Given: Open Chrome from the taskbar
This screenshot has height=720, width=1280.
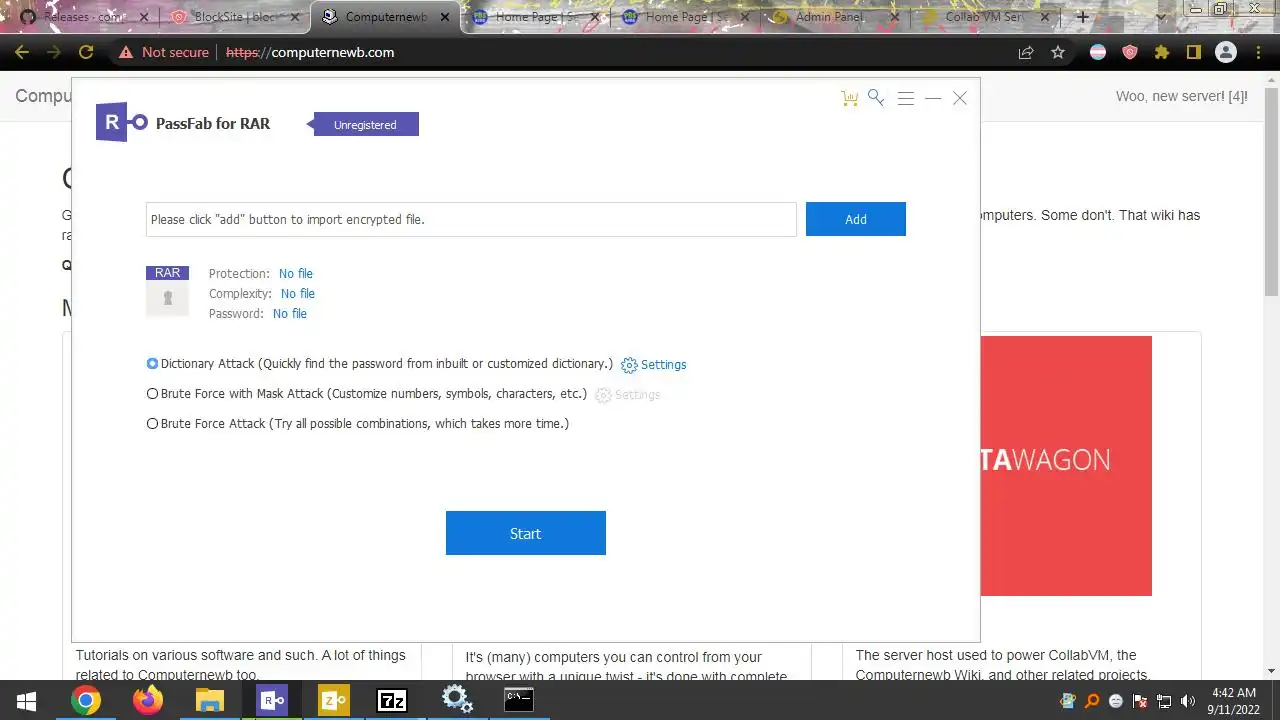Looking at the screenshot, I should tap(86, 701).
